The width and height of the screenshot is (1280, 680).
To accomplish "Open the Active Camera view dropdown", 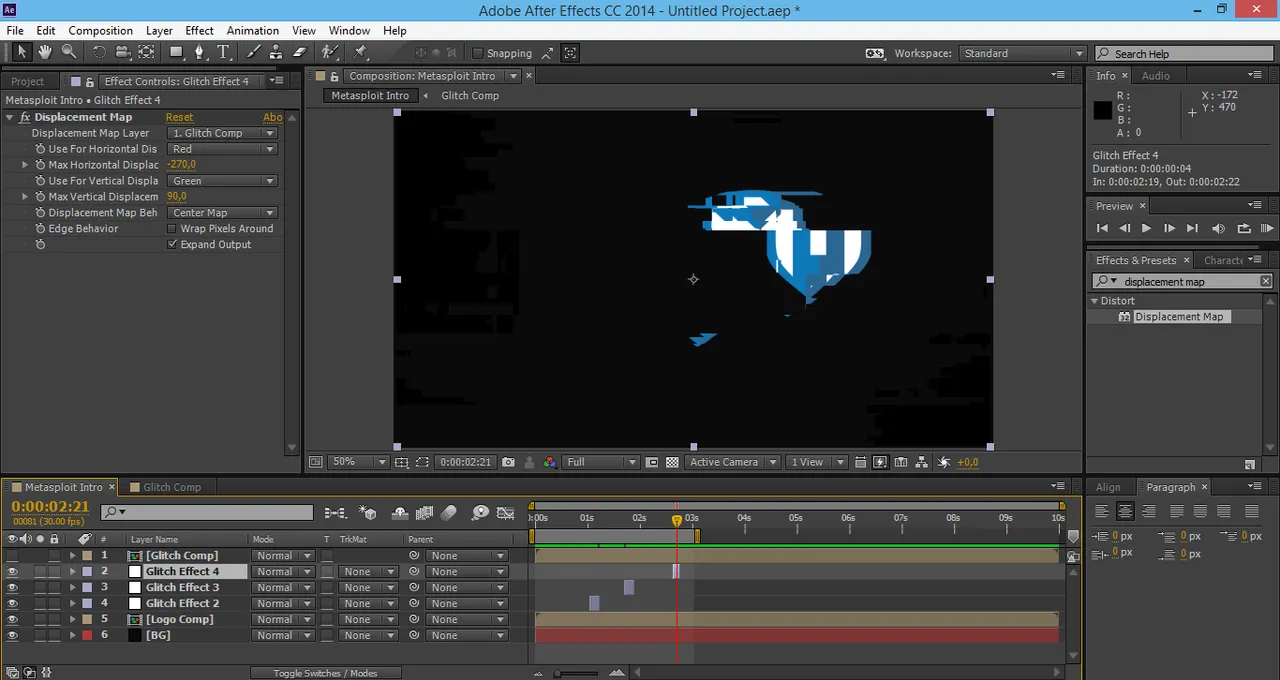I will pyautogui.click(x=734, y=462).
